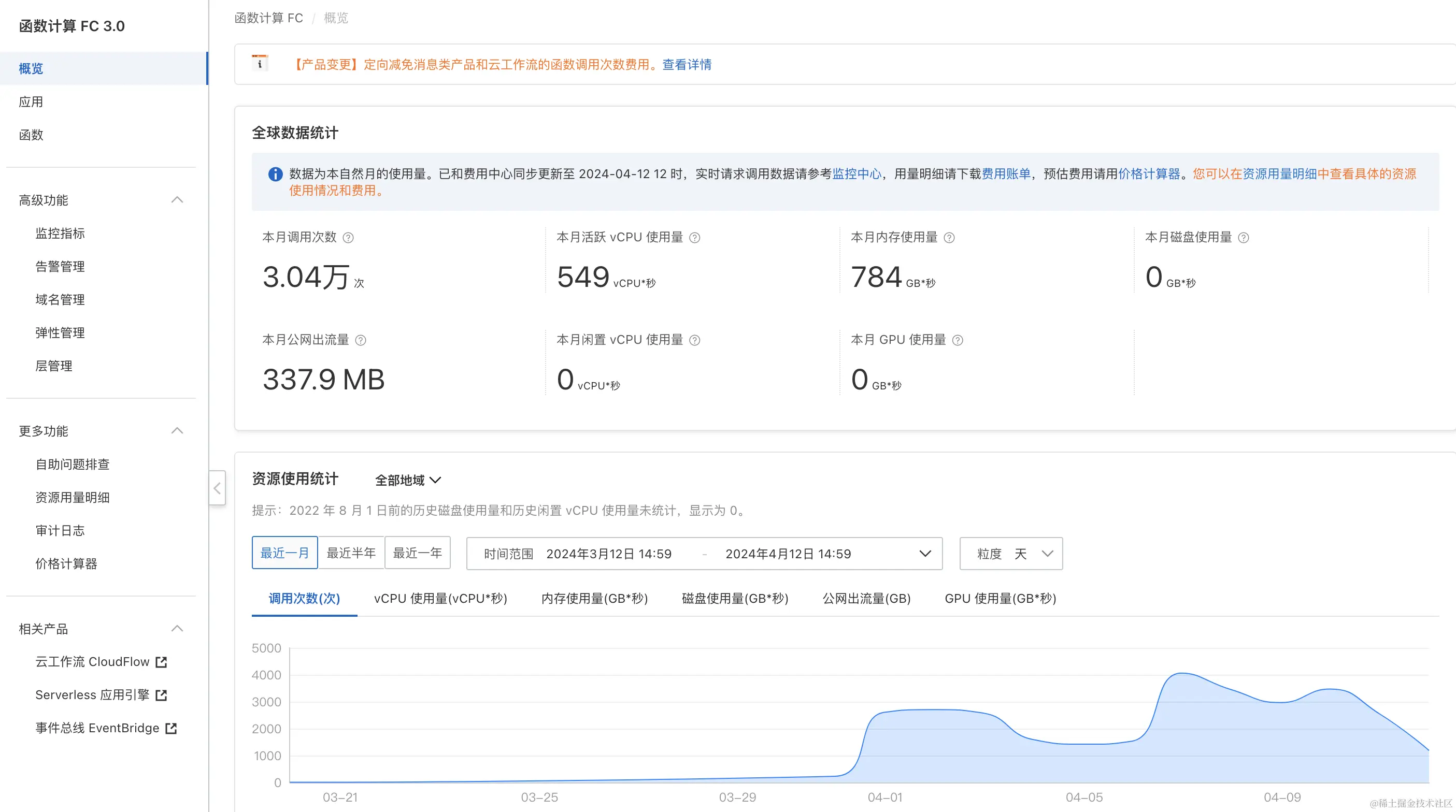Select the 最近一年 time option
1456x812 pixels.
(418, 553)
